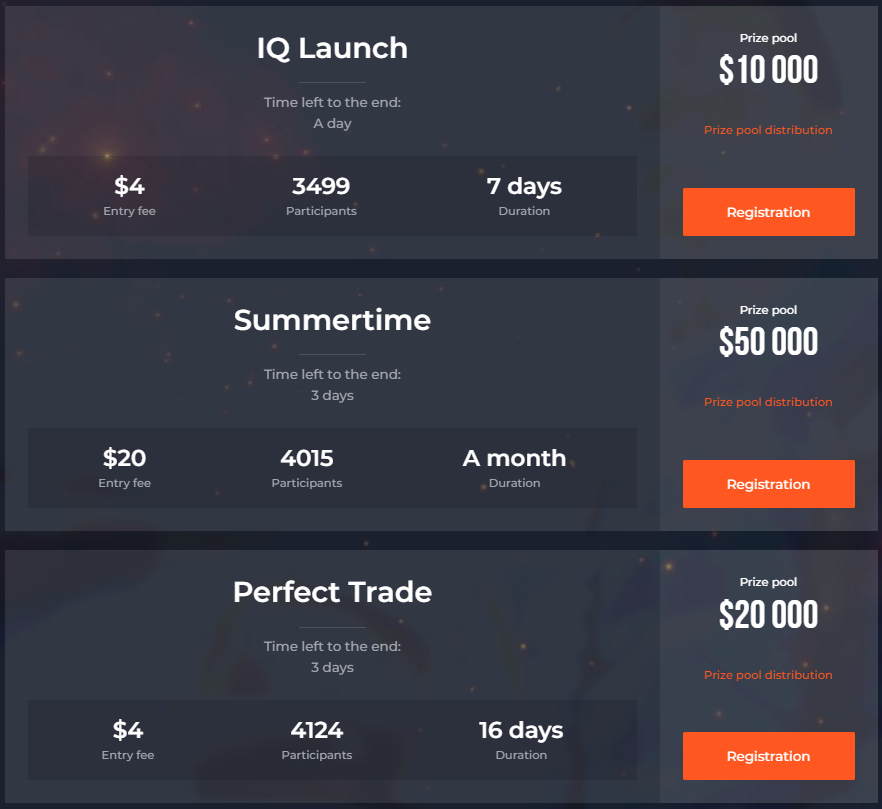Click the Perfect Trade Registration button

[768, 756]
